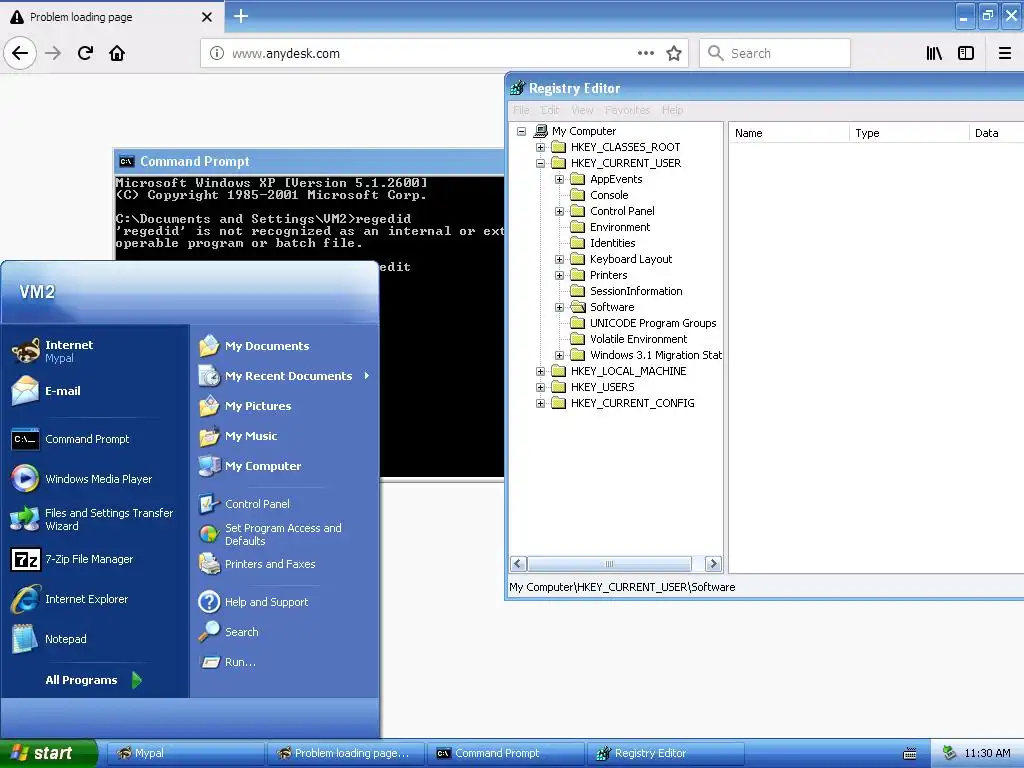Viewport: 1024px width, 768px height.
Task: Select the Environment registry key
Action: (620, 227)
